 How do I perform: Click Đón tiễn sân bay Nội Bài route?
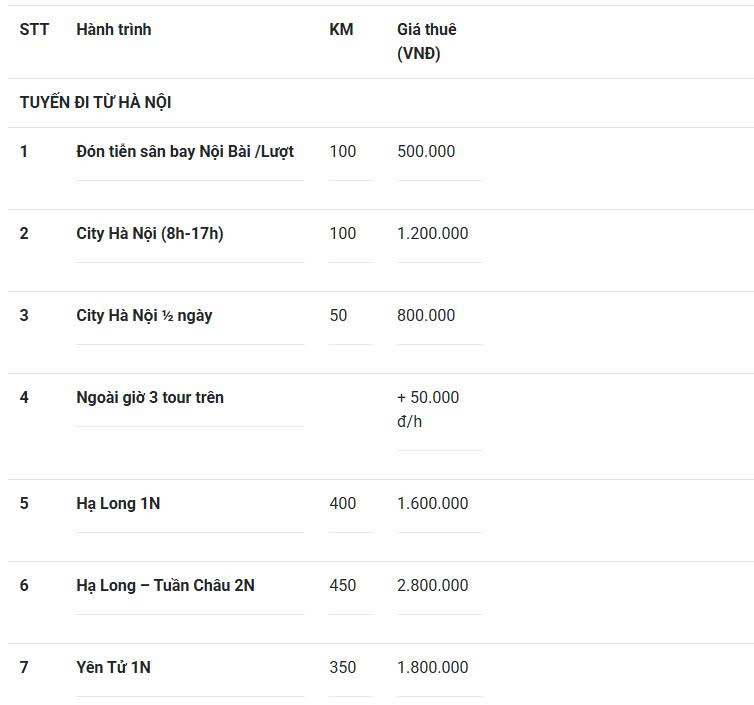(x=185, y=152)
